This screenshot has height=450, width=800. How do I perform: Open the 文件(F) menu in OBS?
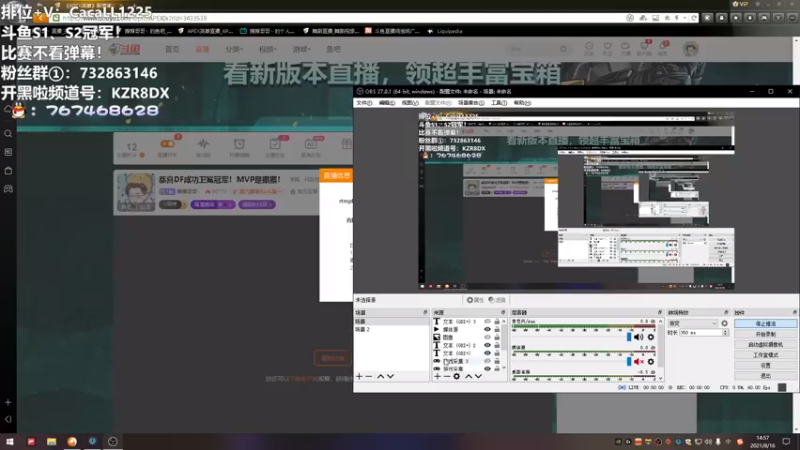pyautogui.click(x=364, y=103)
